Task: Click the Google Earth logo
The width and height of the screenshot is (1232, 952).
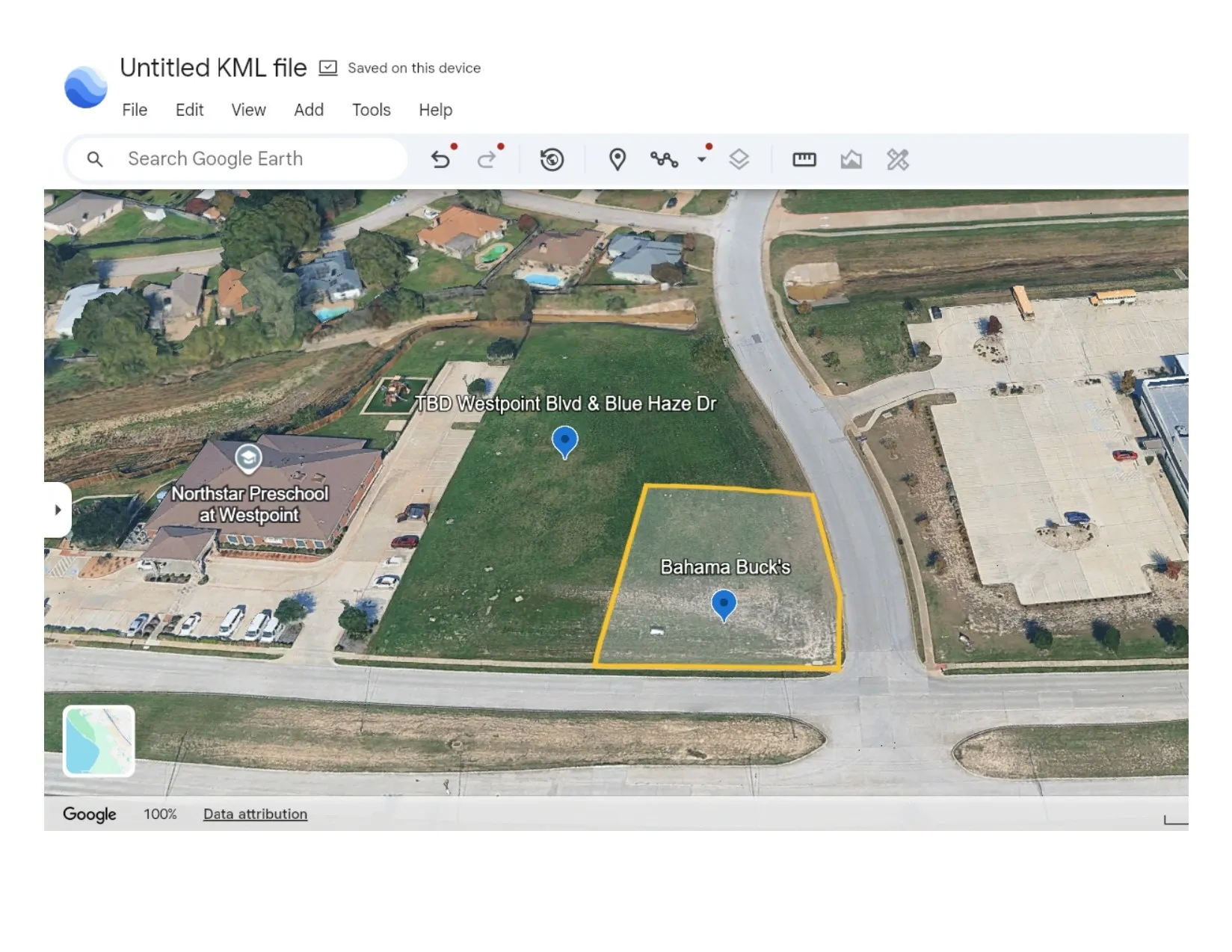Action: click(86, 87)
